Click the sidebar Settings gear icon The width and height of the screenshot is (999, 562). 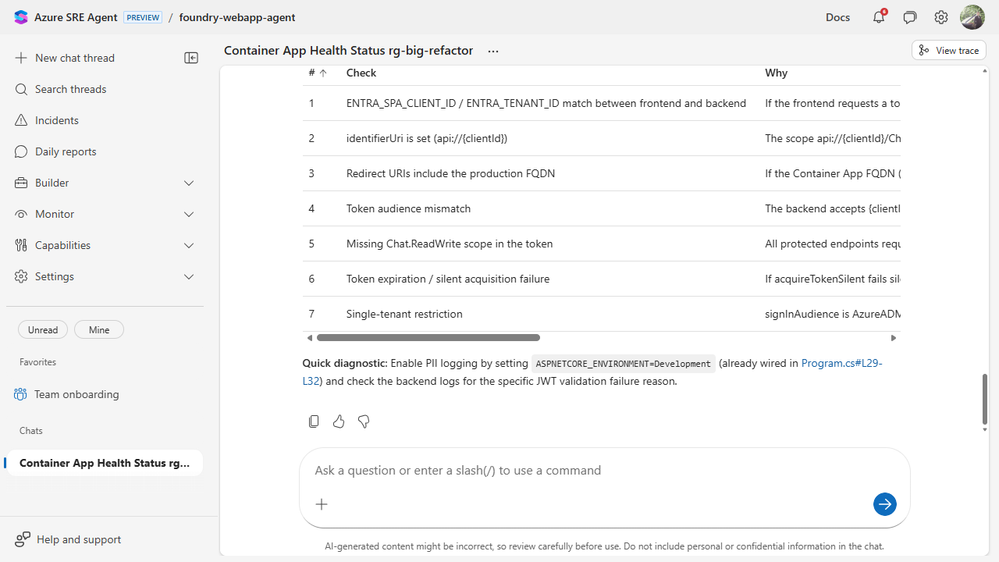click(x=21, y=277)
